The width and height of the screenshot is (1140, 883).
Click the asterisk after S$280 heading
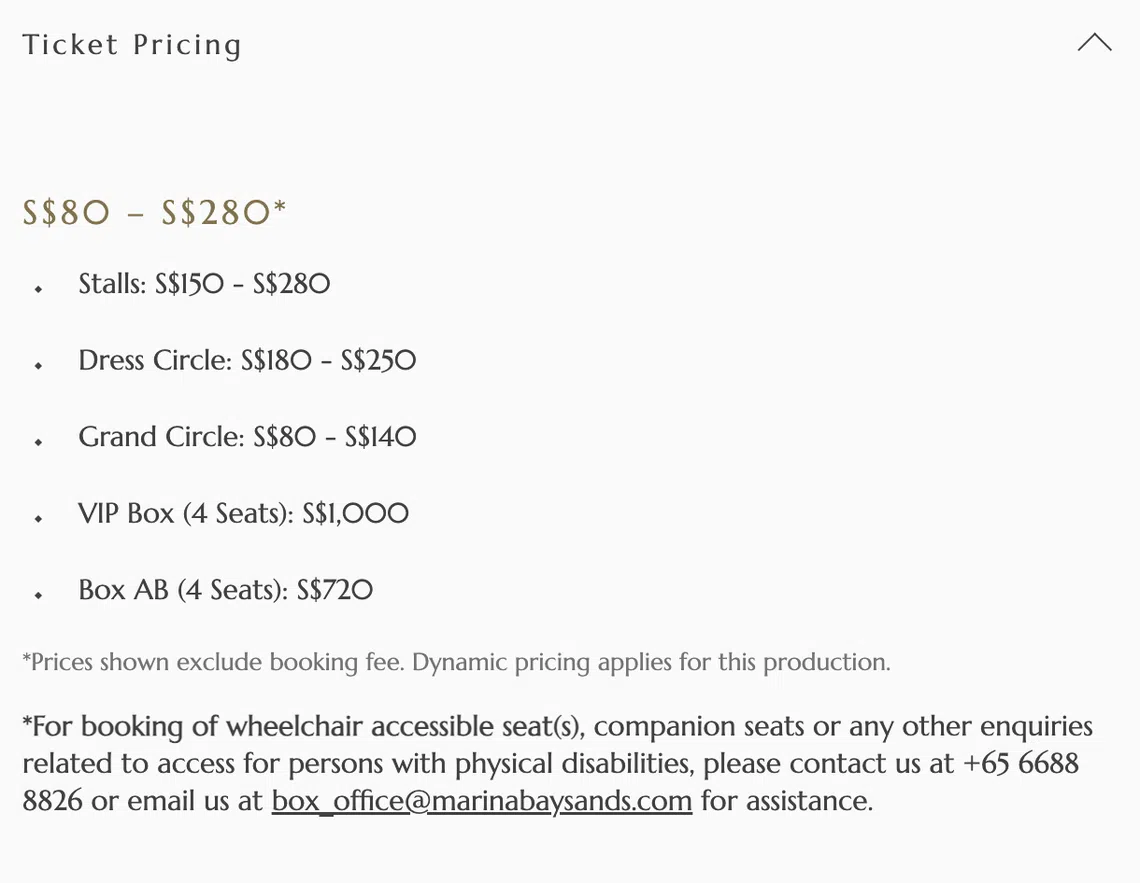click(280, 207)
